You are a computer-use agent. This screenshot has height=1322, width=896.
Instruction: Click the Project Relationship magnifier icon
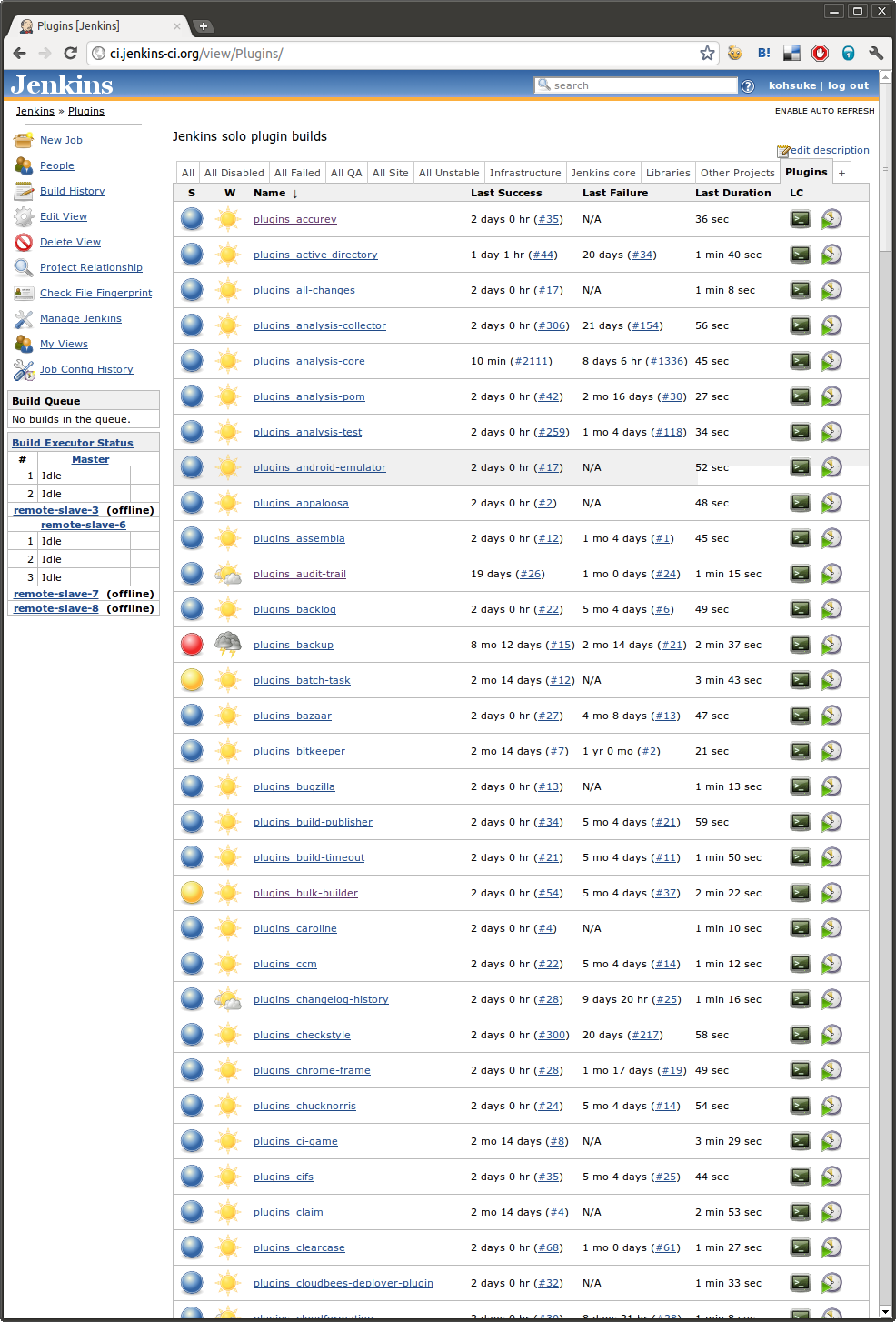24,267
